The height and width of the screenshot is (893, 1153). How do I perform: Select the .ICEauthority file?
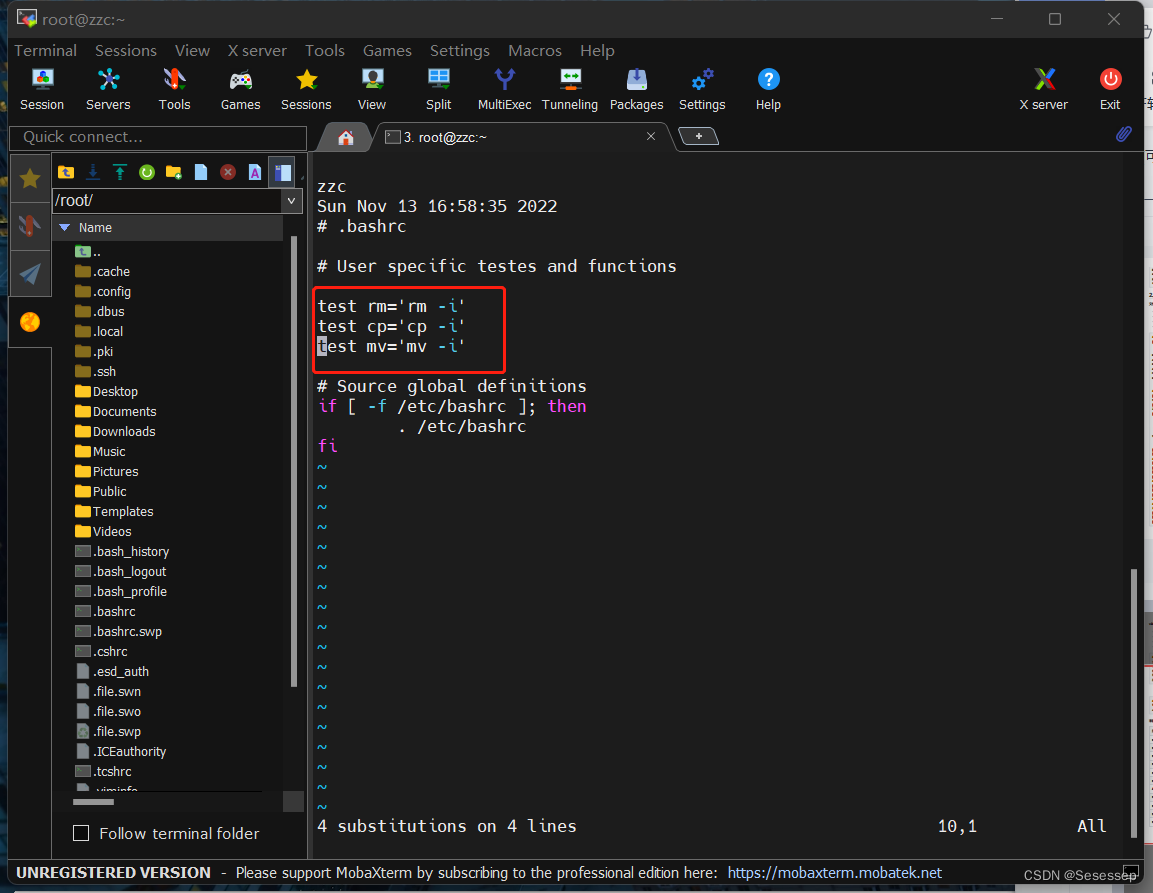coord(122,751)
